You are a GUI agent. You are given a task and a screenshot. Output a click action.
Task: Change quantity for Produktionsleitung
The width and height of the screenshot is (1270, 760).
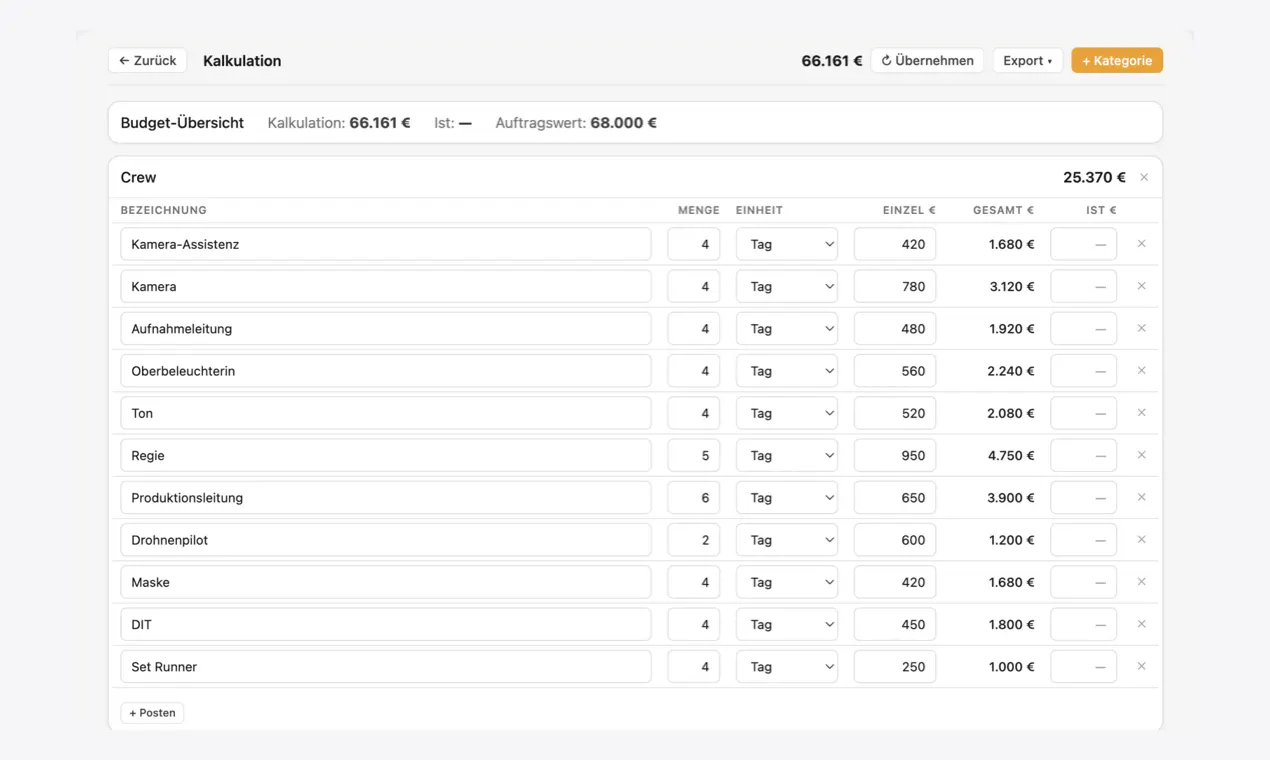click(694, 497)
